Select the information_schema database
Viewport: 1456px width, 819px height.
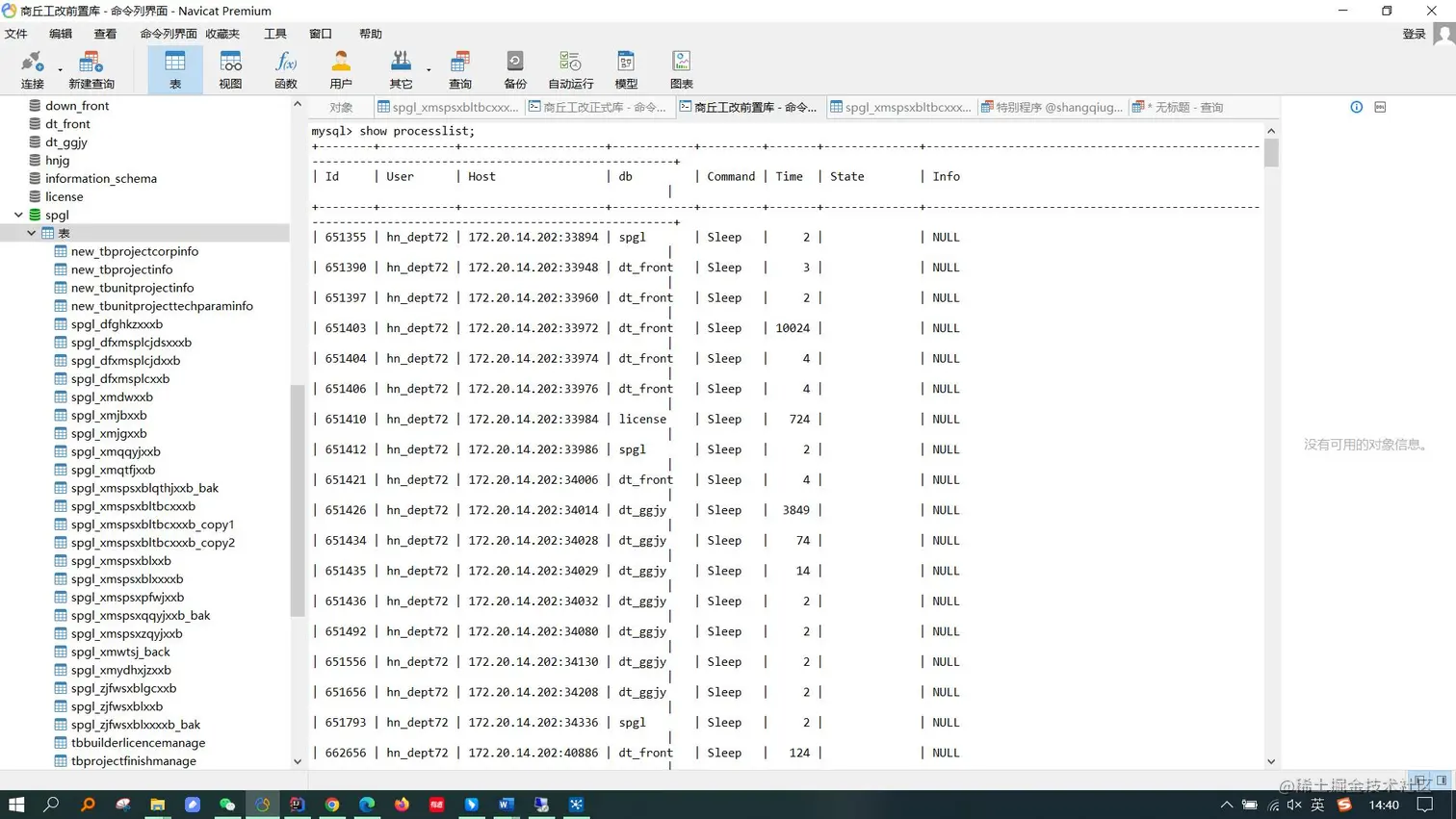101,179
